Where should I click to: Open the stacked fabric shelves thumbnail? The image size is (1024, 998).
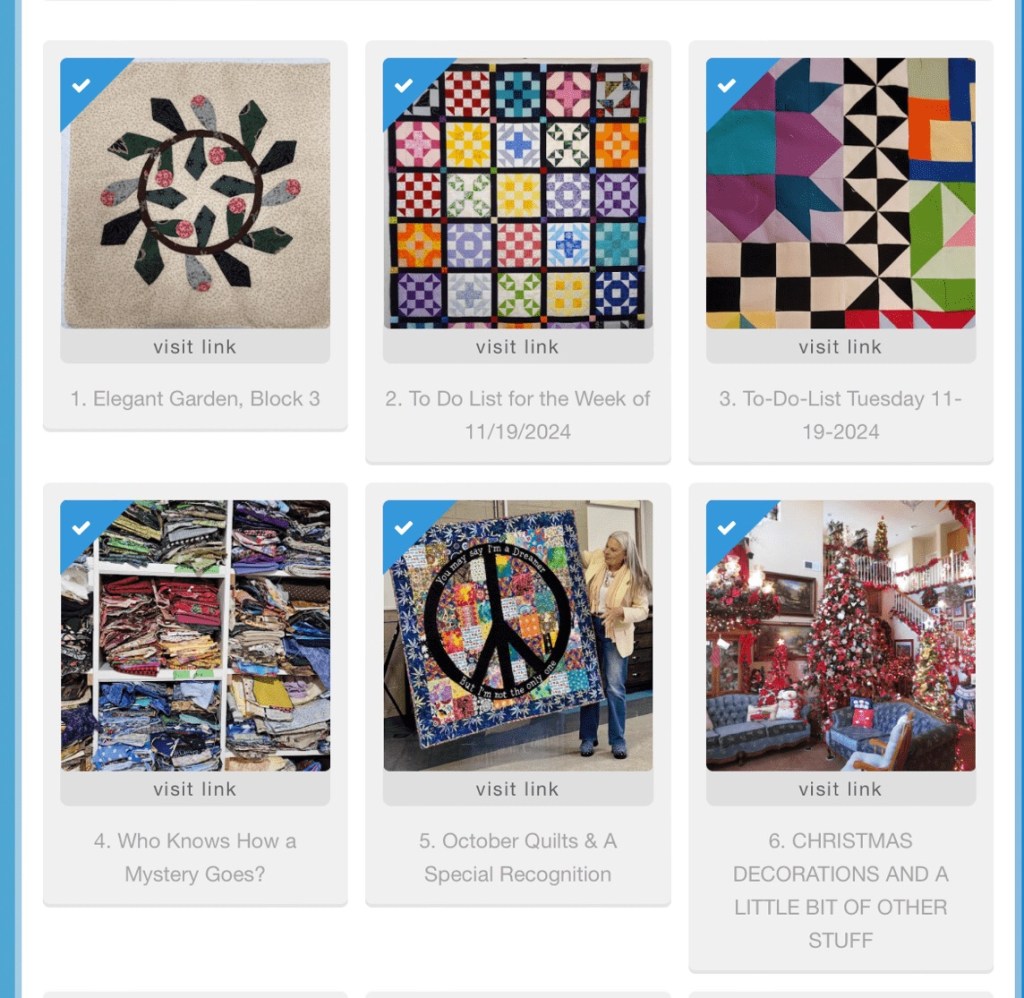195,636
